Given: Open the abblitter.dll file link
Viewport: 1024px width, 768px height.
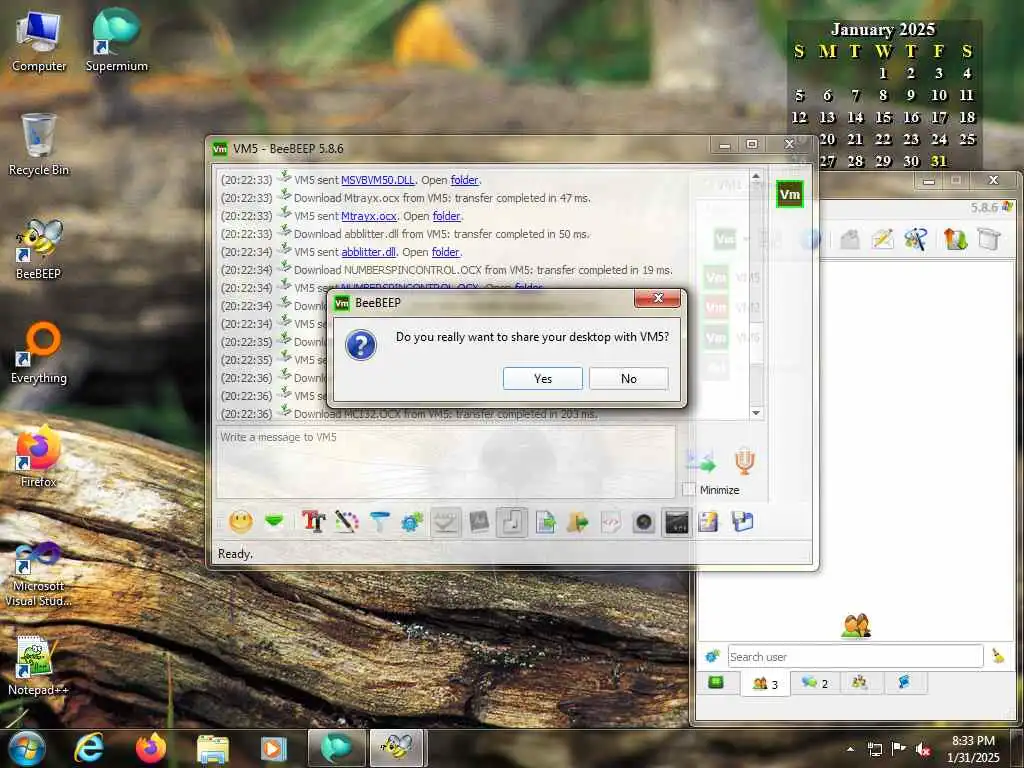Looking at the screenshot, I should (x=368, y=252).
